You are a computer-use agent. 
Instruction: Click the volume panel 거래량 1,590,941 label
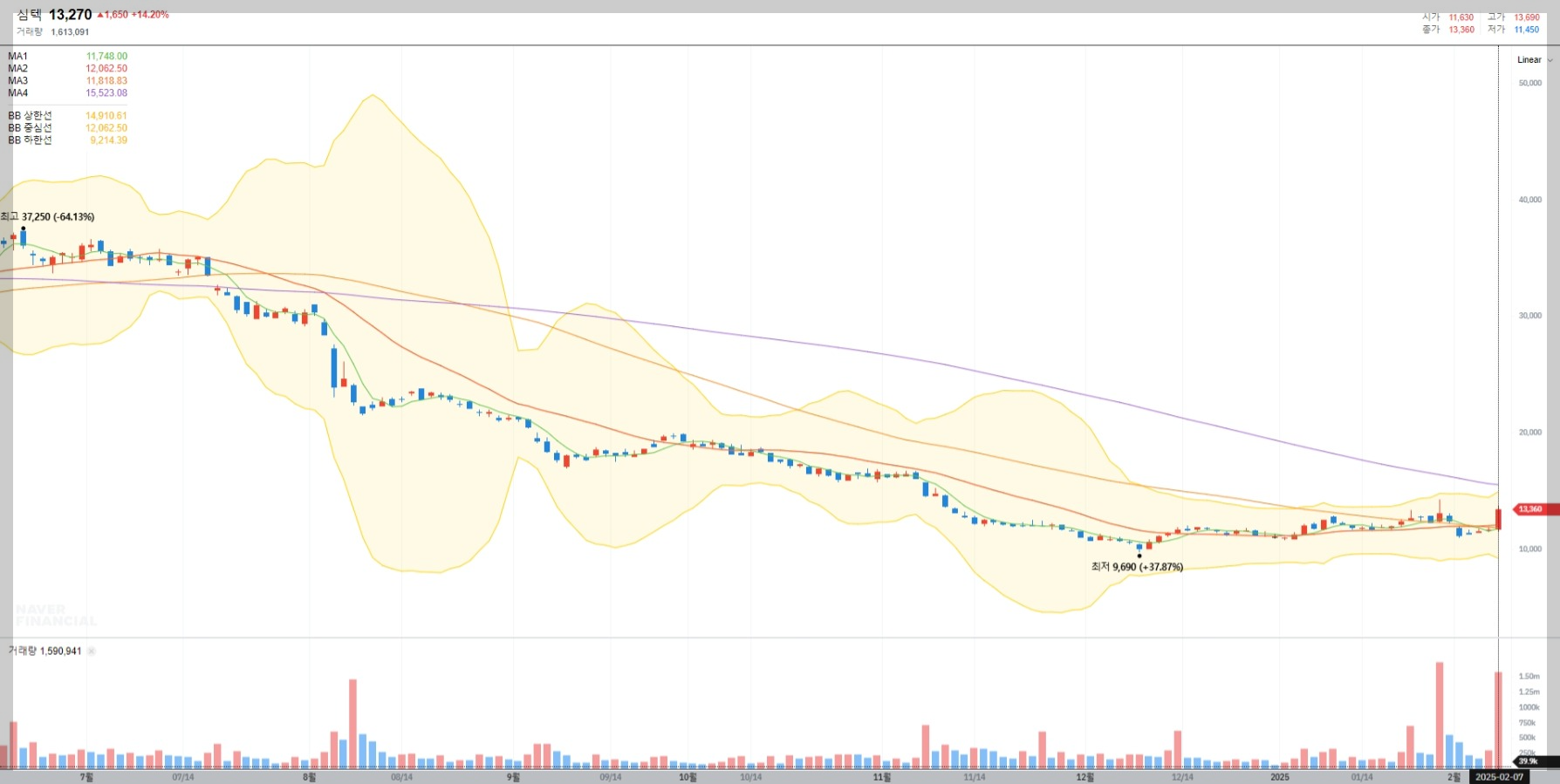pos(44,651)
